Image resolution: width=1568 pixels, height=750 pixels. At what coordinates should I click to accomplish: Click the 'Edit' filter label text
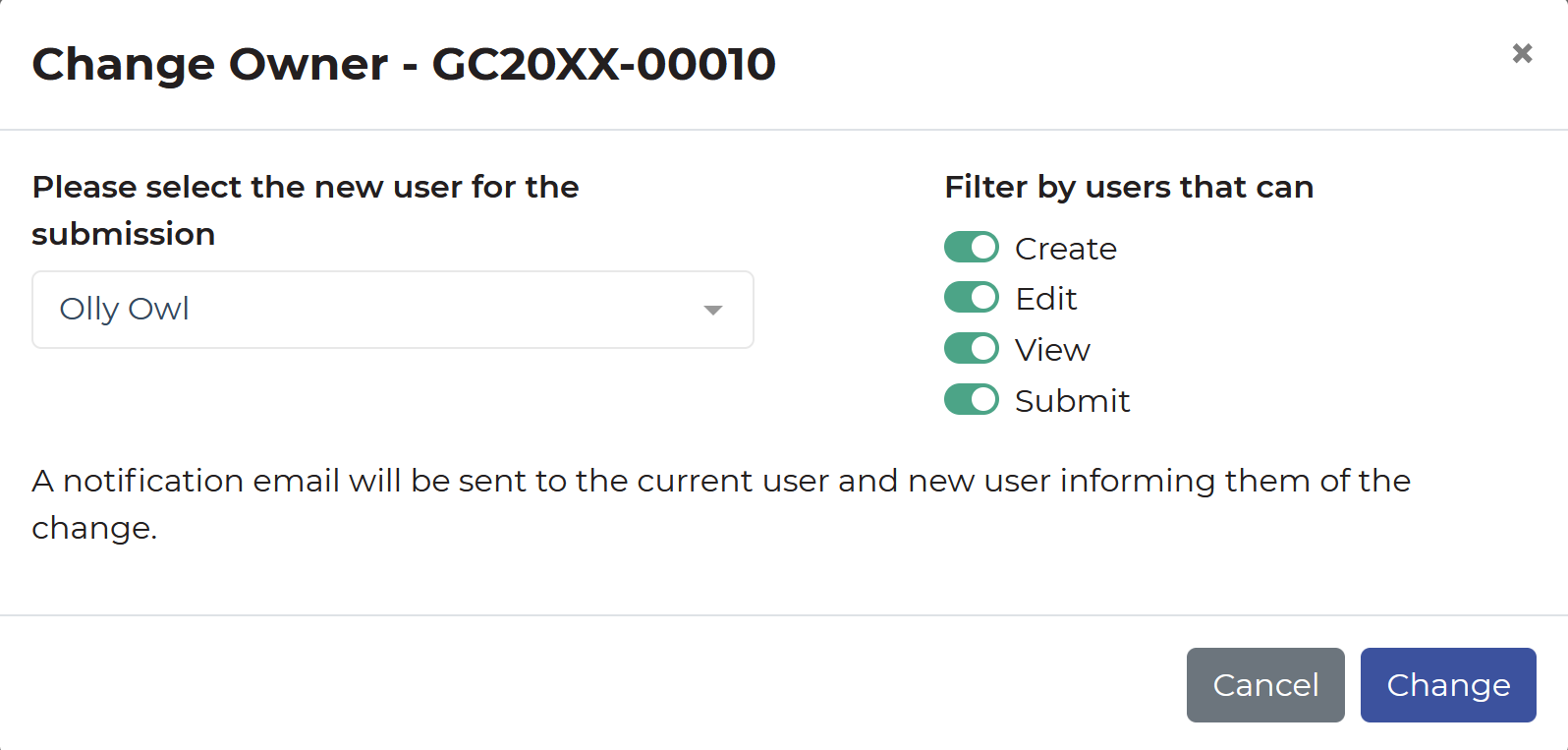1045,299
